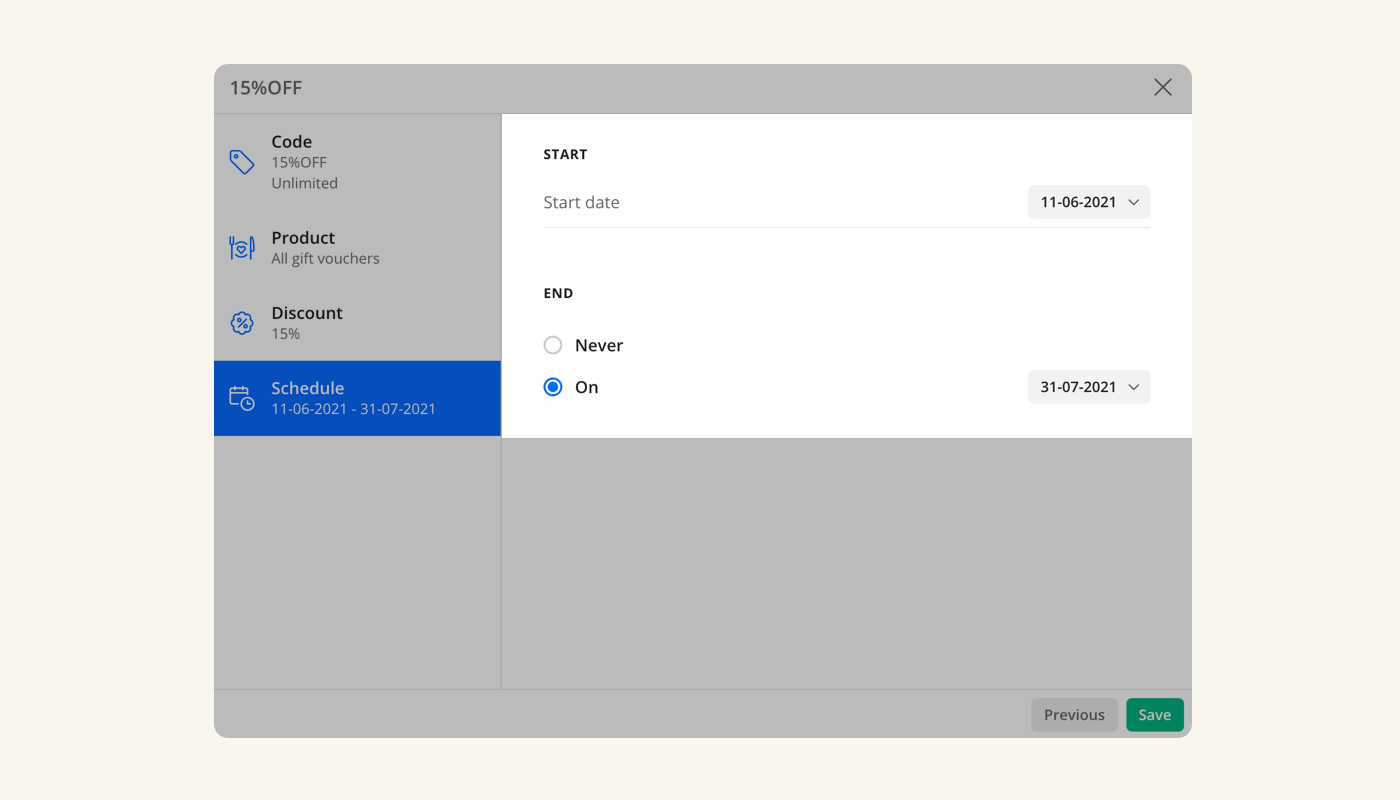Select the On radio button

coord(553,387)
